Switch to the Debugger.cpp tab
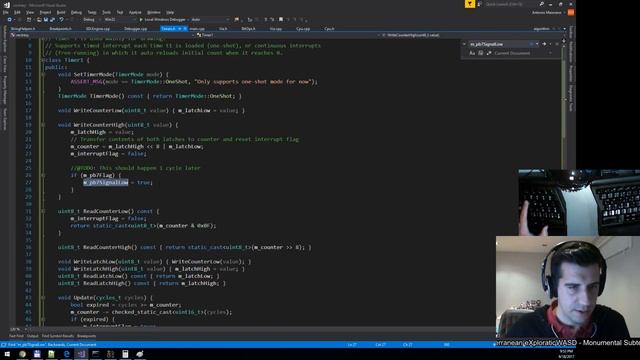Viewport: 640px width, 360px height. pyautogui.click(x=136, y=29)
